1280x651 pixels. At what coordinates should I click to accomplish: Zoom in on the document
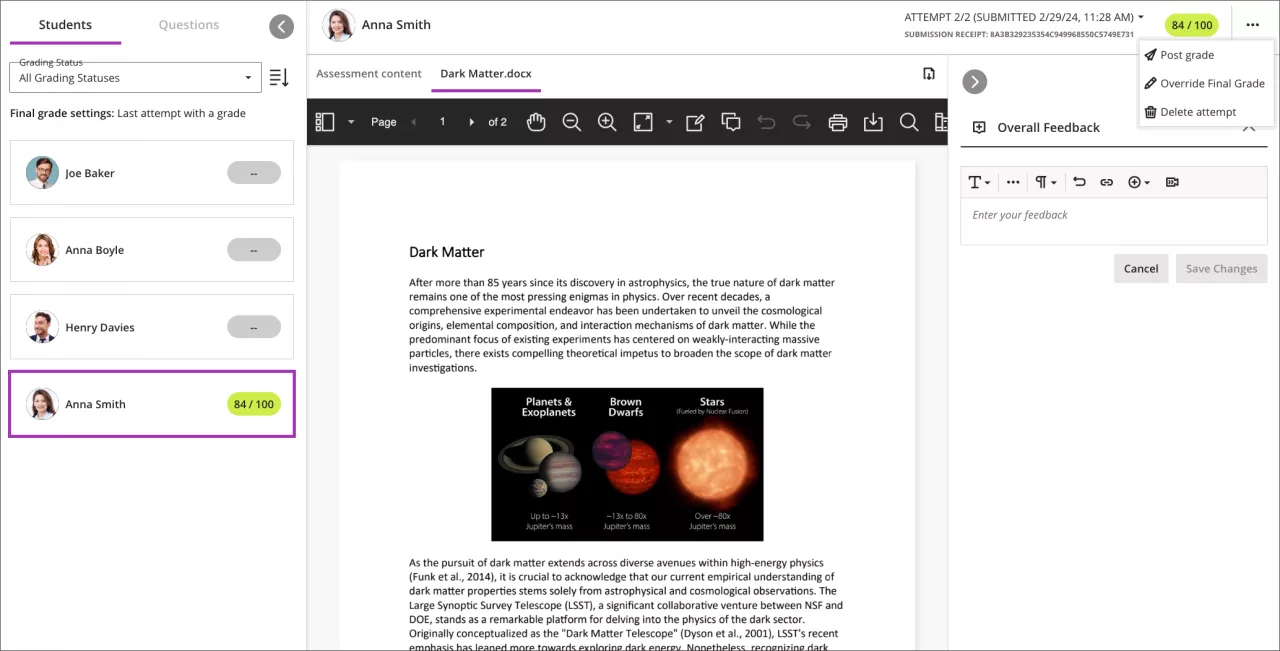(607, 122)
